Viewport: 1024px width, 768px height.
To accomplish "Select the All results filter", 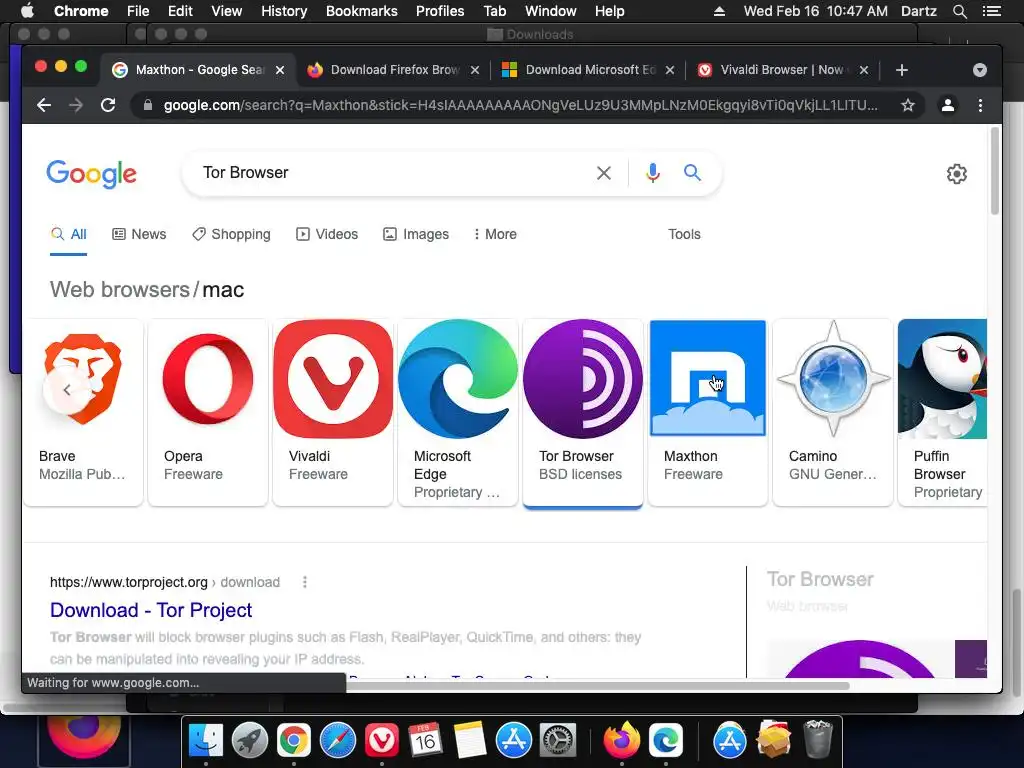I will [69, 234].
